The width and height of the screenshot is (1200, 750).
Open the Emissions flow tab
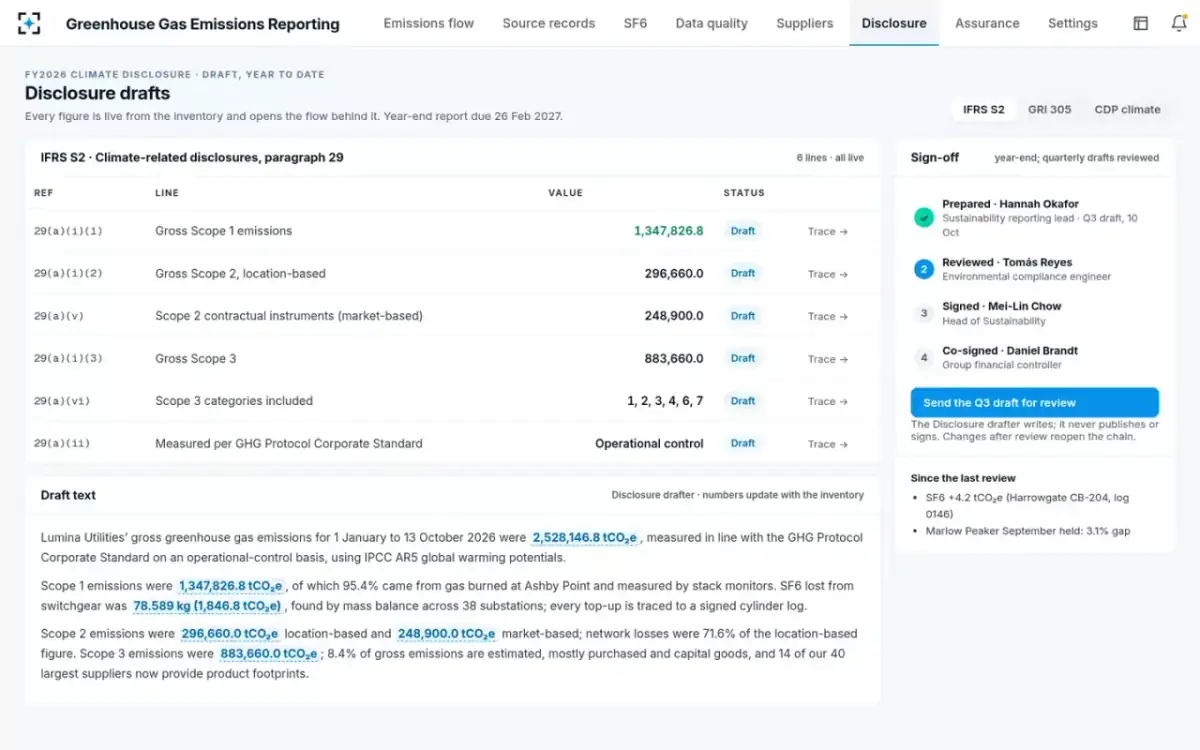(429, 23)
